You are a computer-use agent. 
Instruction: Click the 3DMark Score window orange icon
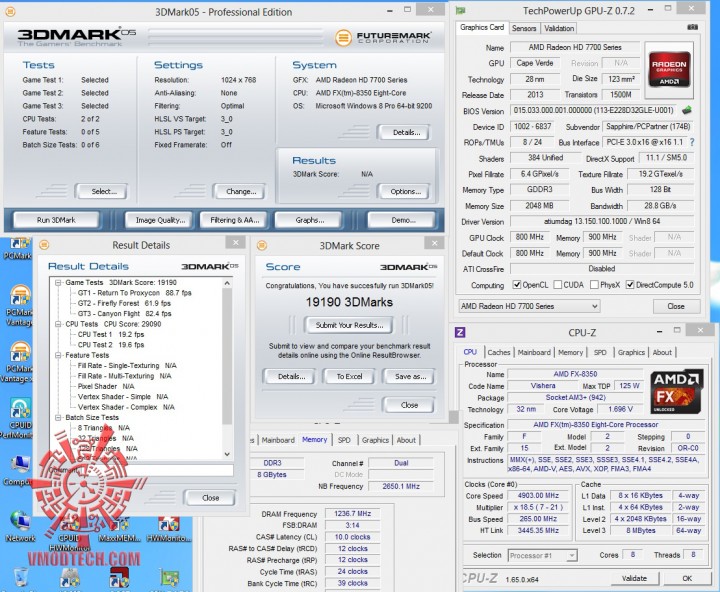coord(262,245)
